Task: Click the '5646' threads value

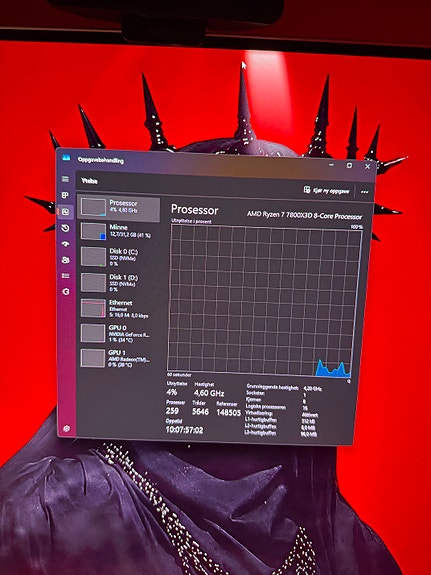Action: click(200, 411)
